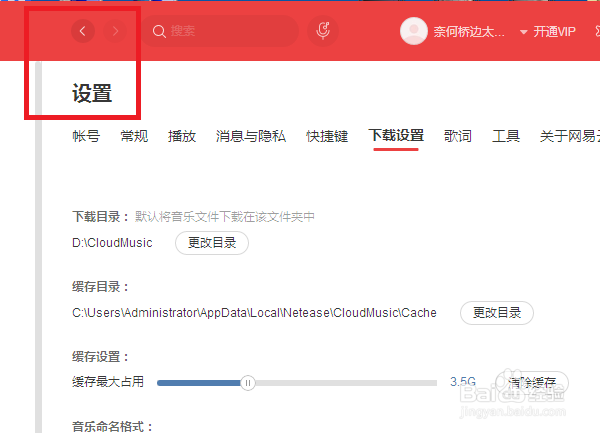The image size is (600, 433).
Task: Switch to the 常规 tab
Action: (x=134, y=136)
